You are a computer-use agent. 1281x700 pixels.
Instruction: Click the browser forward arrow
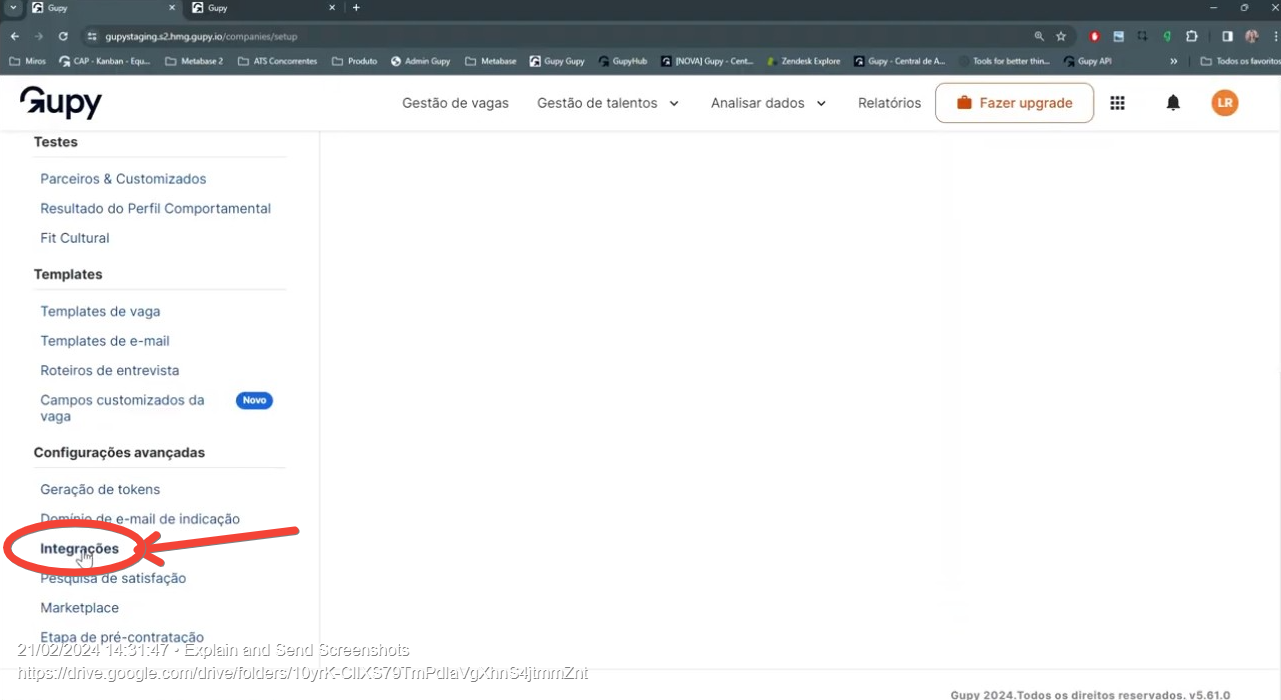tap(39, 36)
